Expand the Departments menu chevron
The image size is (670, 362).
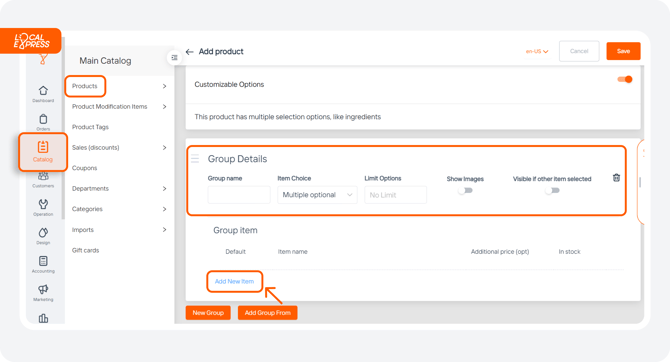click(x=165, y=188)
